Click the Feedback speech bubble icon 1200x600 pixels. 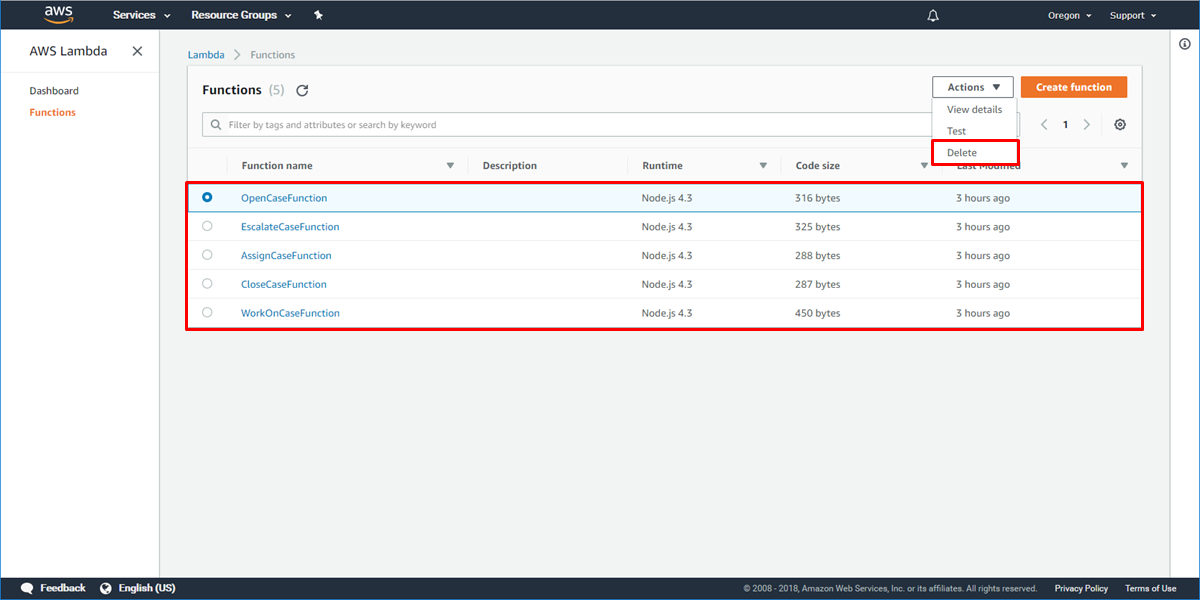27,588
